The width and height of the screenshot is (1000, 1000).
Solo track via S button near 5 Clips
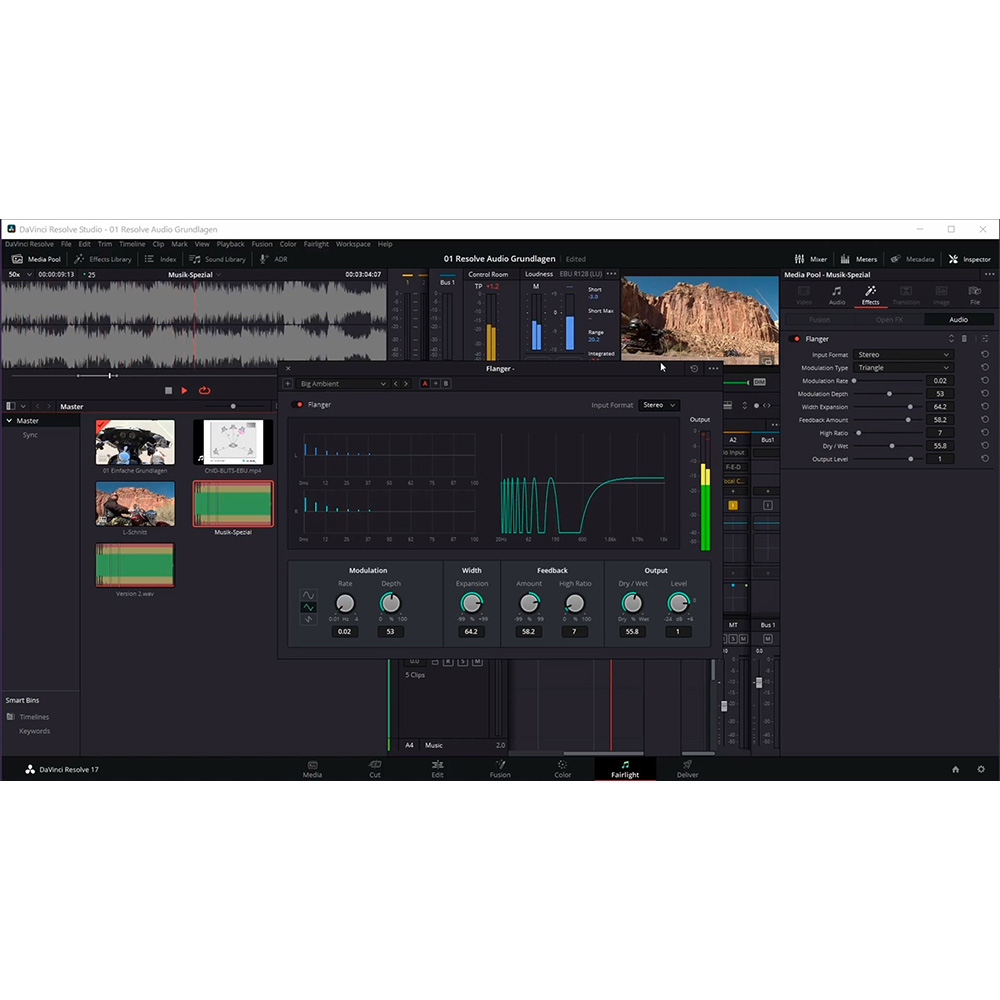tap(463, 661)
